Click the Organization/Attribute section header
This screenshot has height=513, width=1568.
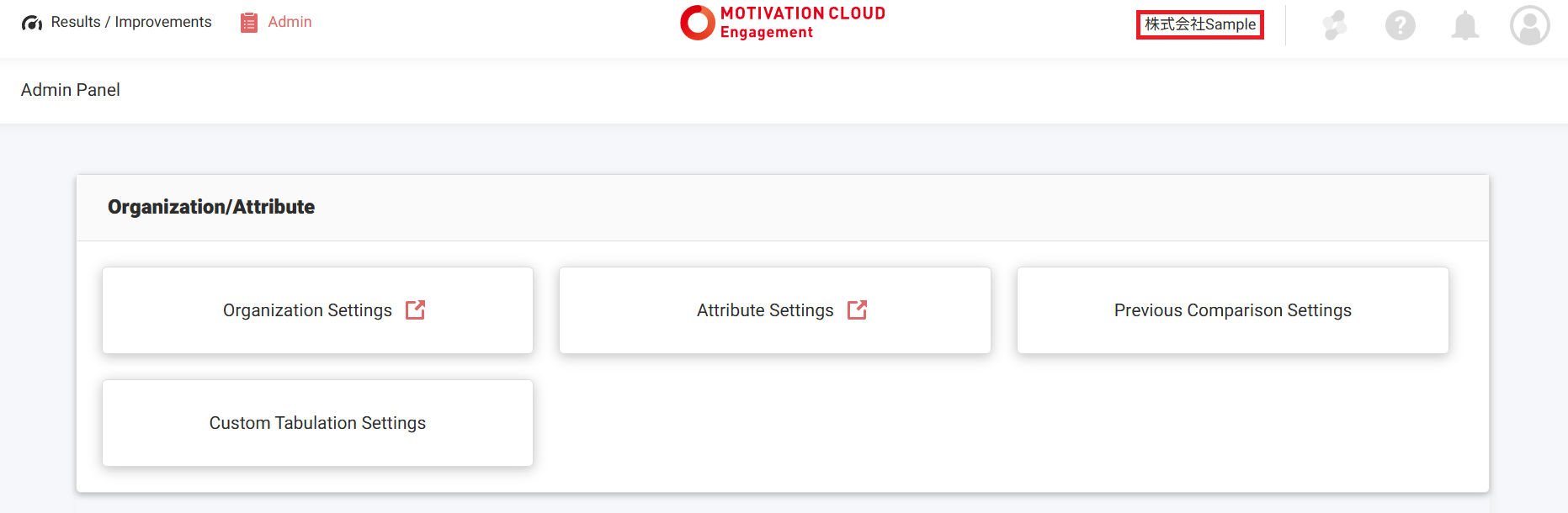point(211,207)
